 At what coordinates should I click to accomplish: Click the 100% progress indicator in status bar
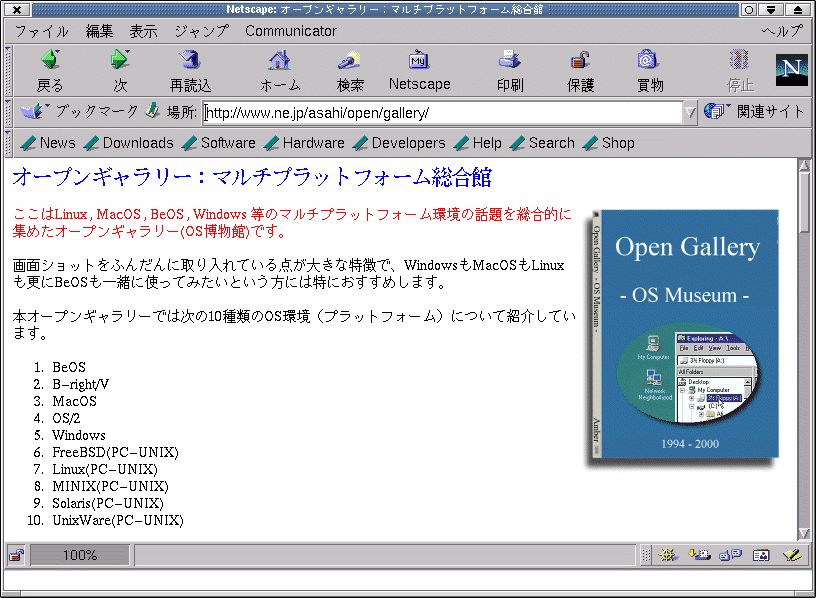80,555
